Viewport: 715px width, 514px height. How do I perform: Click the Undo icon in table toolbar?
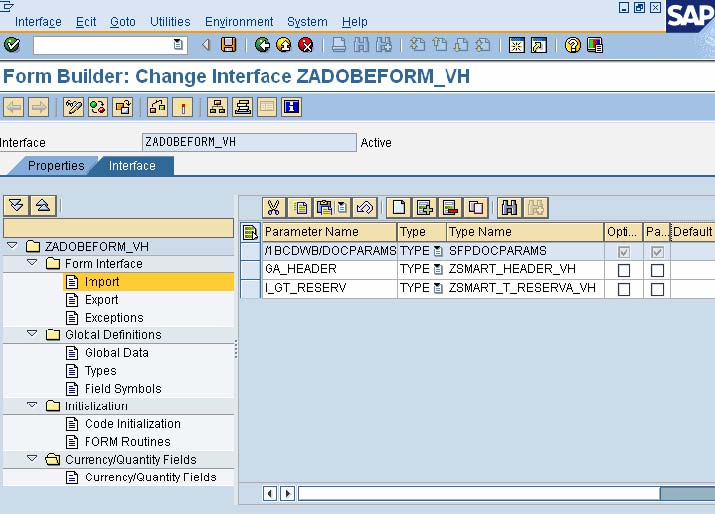tap(364, 208)
